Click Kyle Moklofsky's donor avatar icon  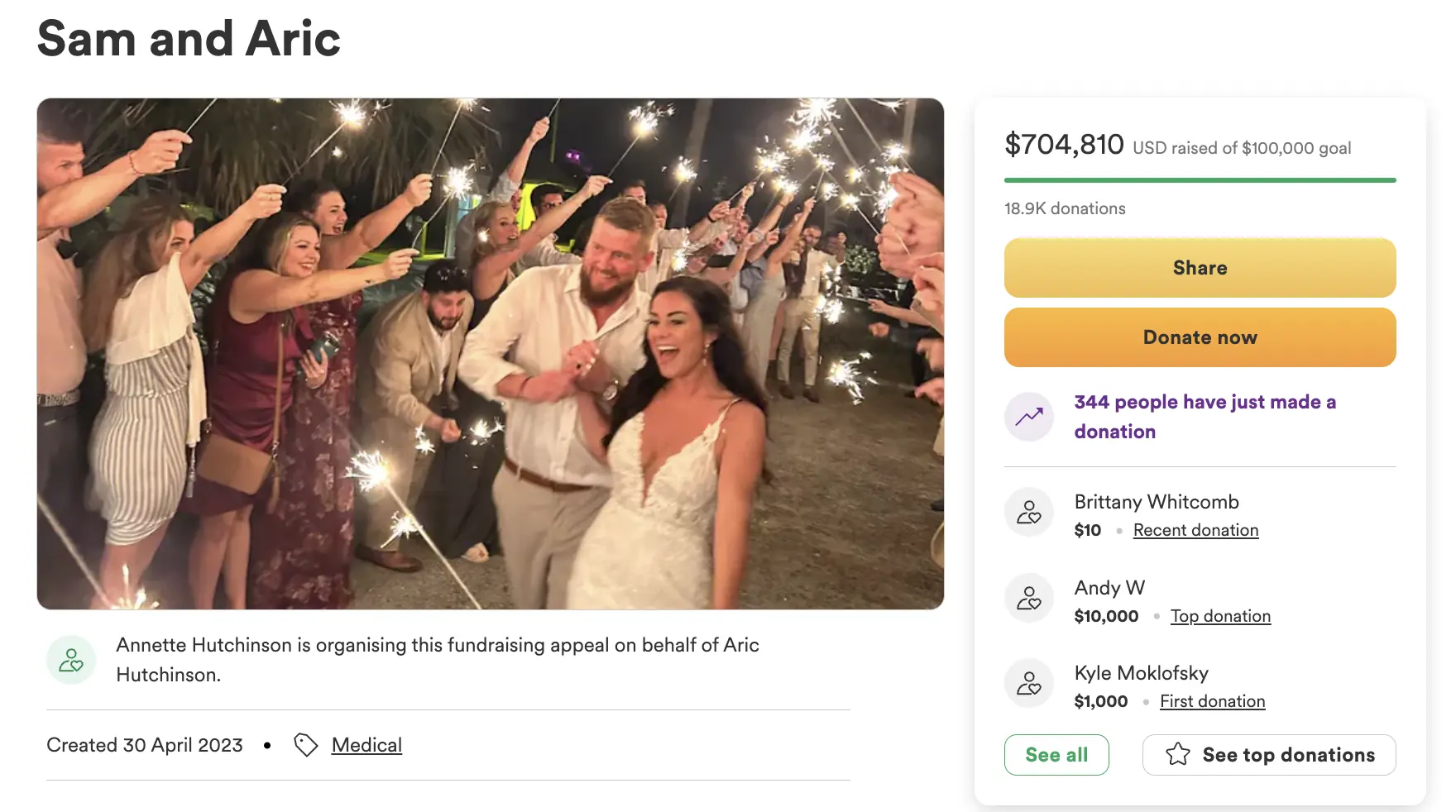(x=1029, y=683)
